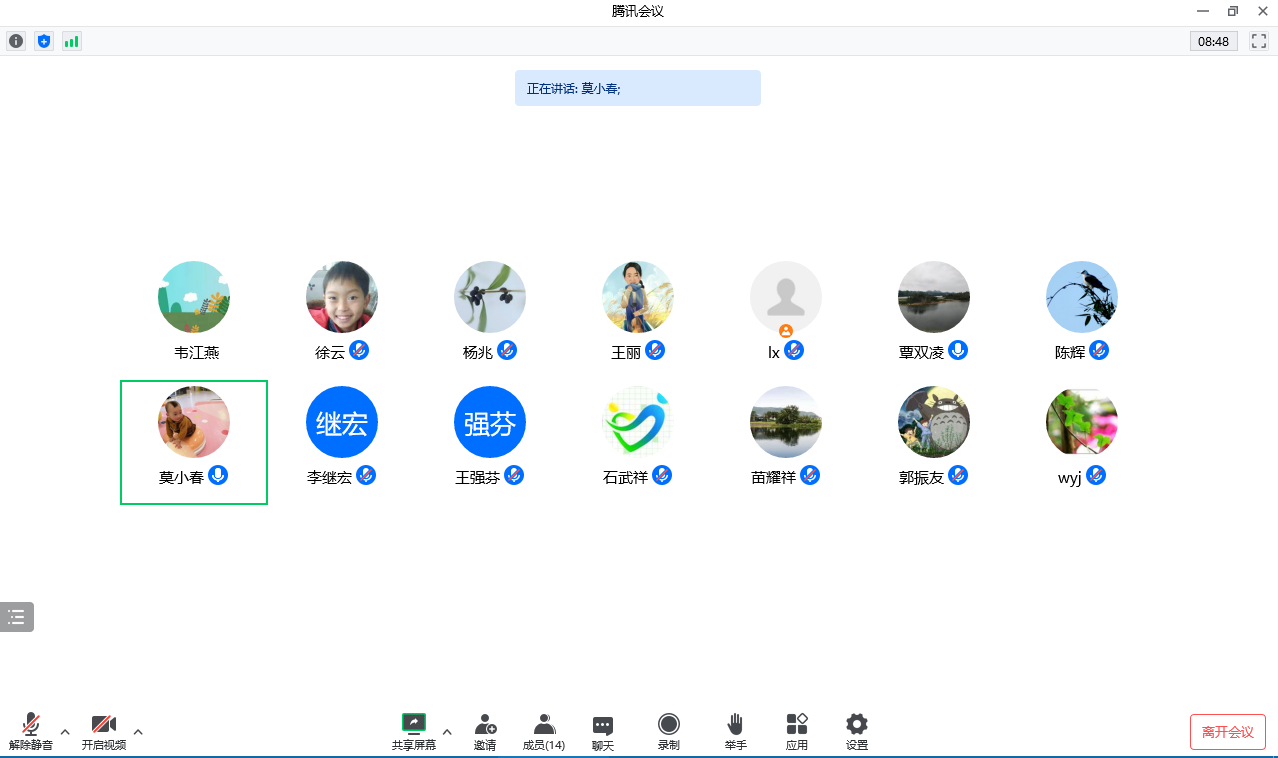
Task: Click the 腾讯会议 window title
Action: pos(638,11)
